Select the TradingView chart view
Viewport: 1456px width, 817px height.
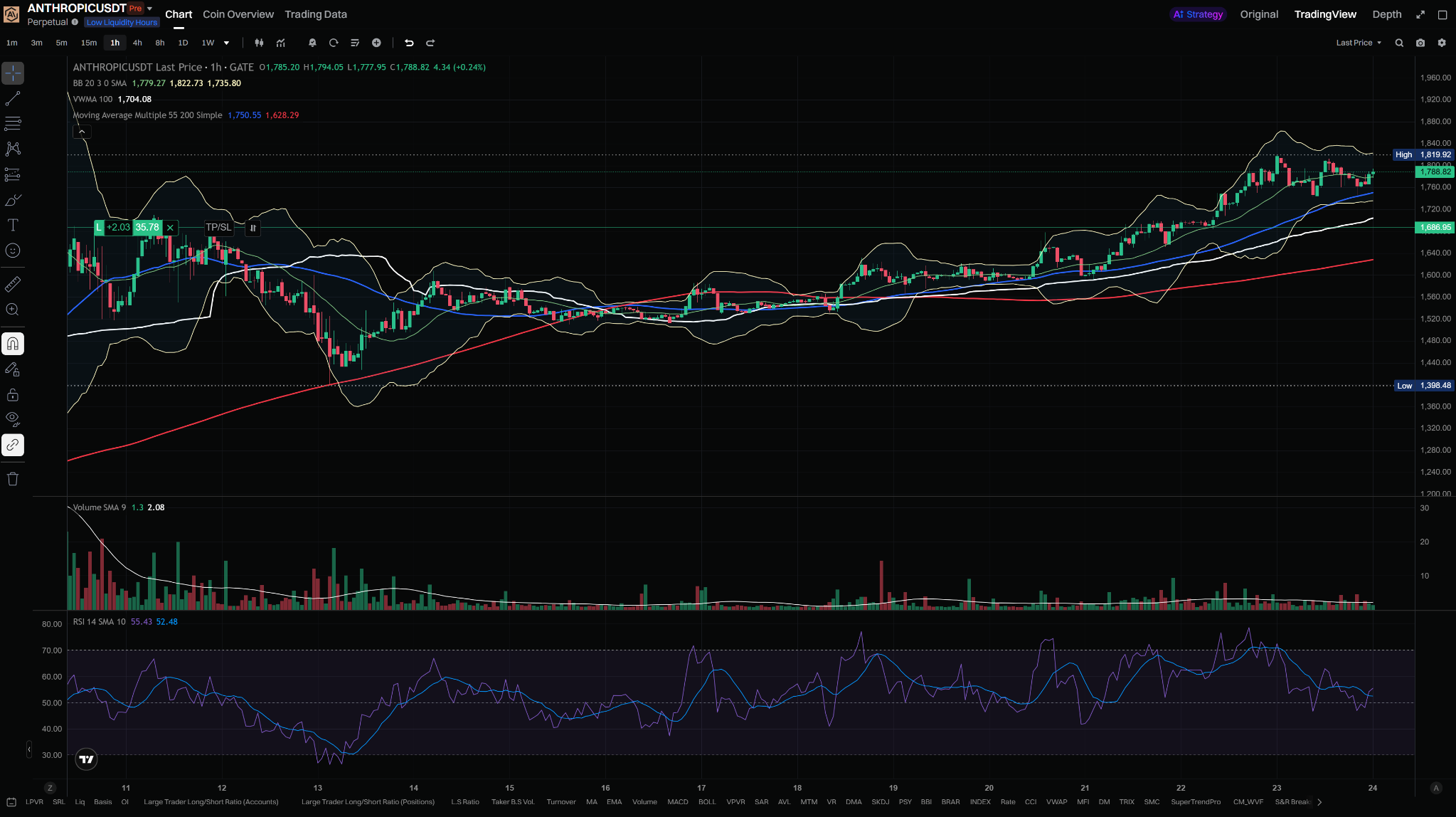pyautogui.click(x=1325, y=14)
